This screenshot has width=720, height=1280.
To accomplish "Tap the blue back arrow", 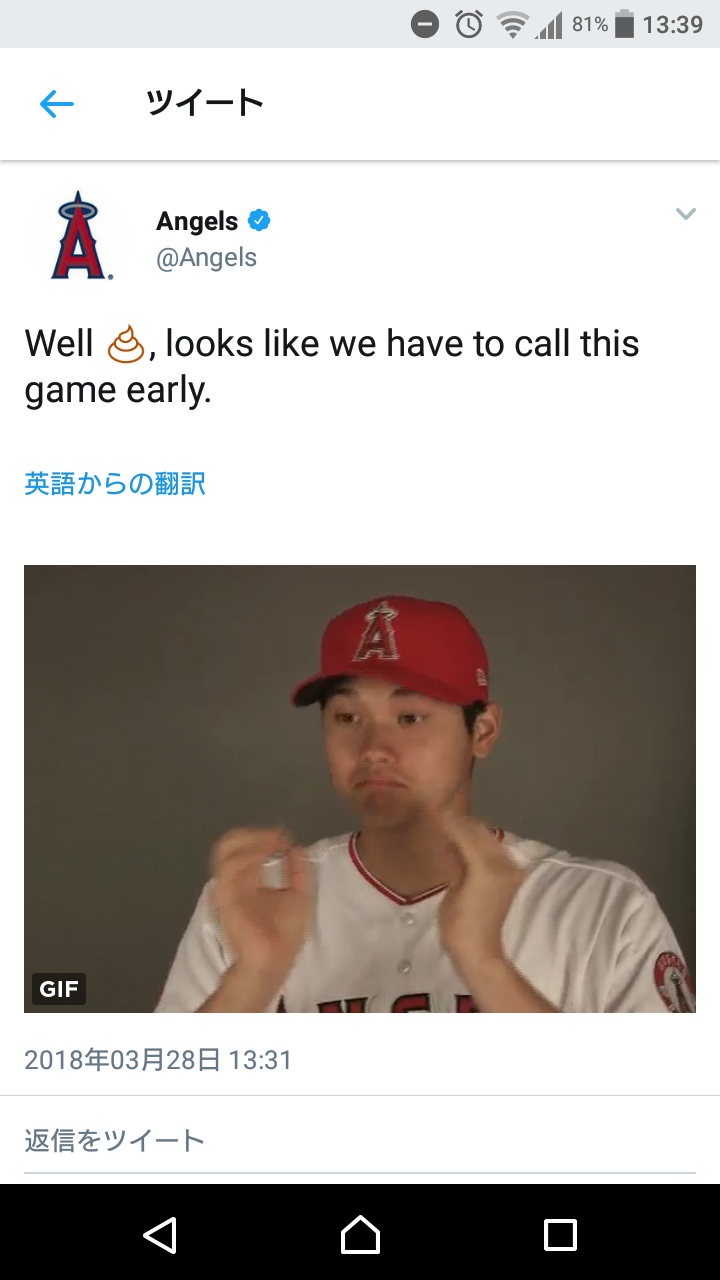I will click(57, 104).
